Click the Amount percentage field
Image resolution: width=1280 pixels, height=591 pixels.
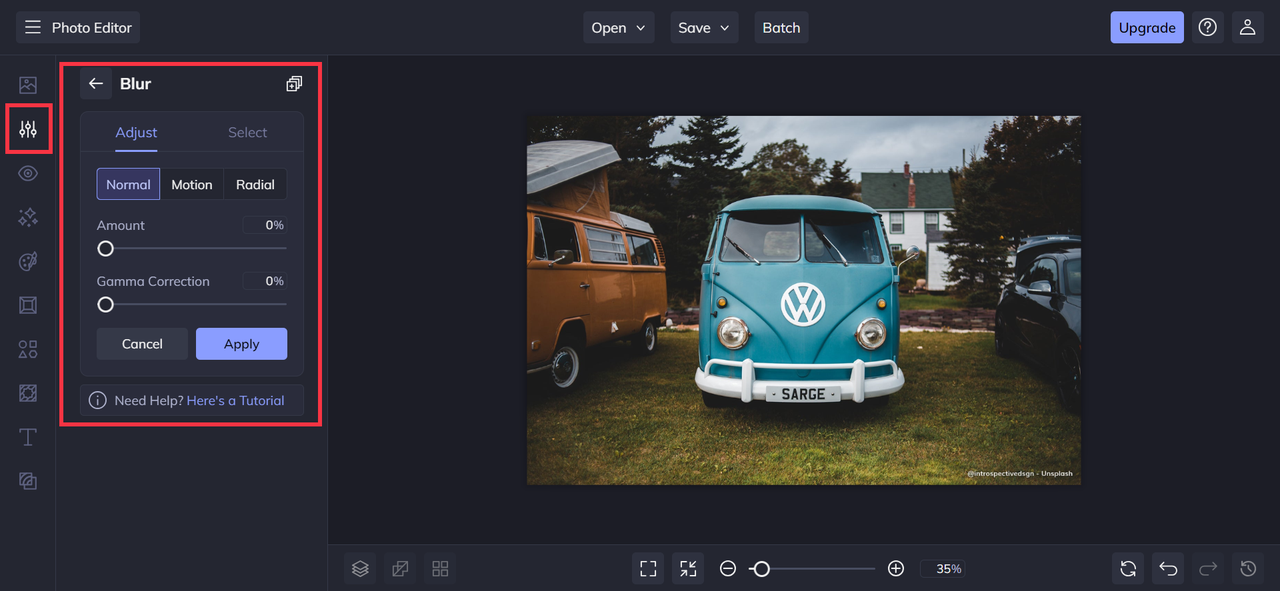[265, 226]
